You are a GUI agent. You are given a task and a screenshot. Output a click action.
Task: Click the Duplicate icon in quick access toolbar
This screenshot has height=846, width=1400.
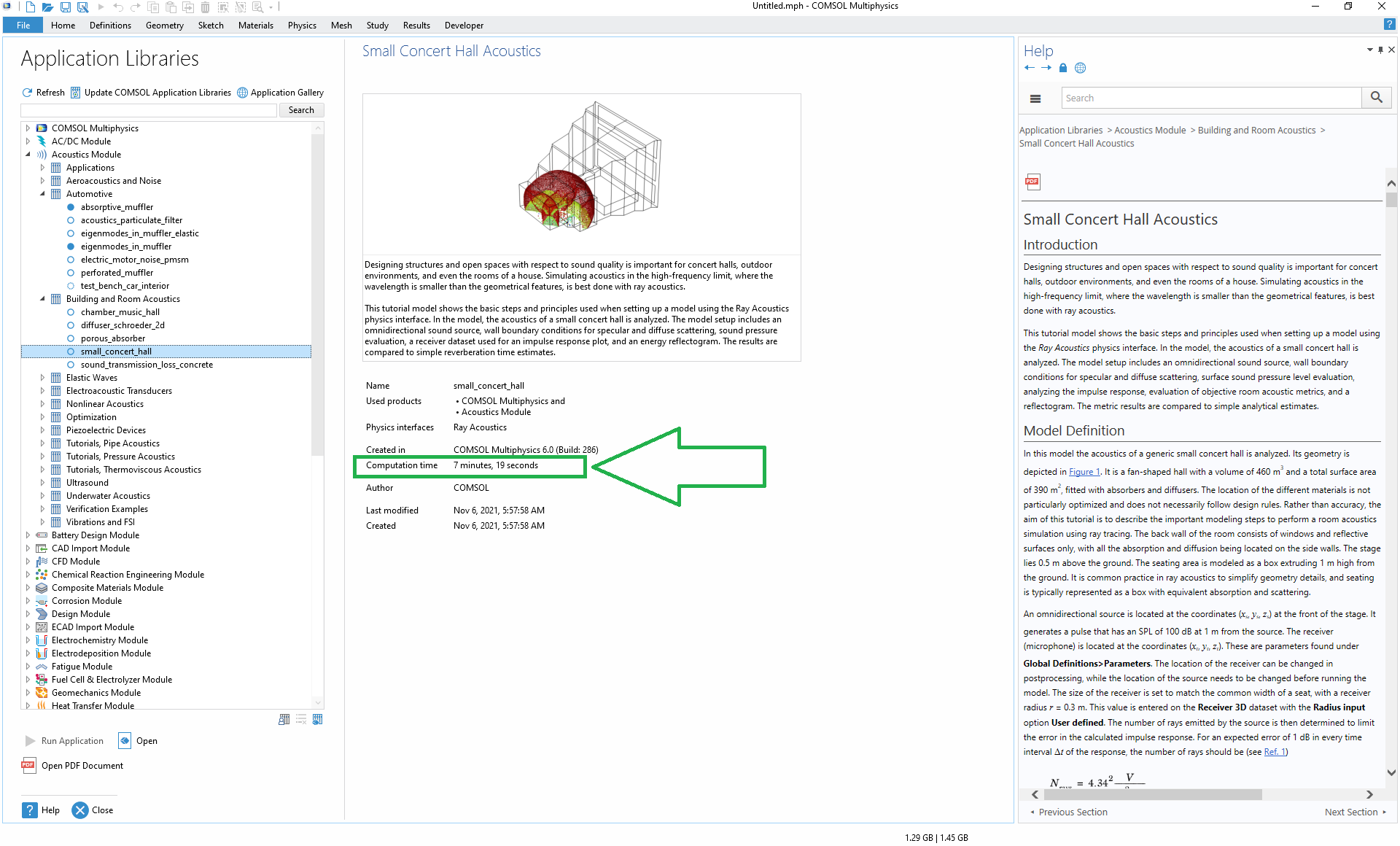tap(188, 7)
